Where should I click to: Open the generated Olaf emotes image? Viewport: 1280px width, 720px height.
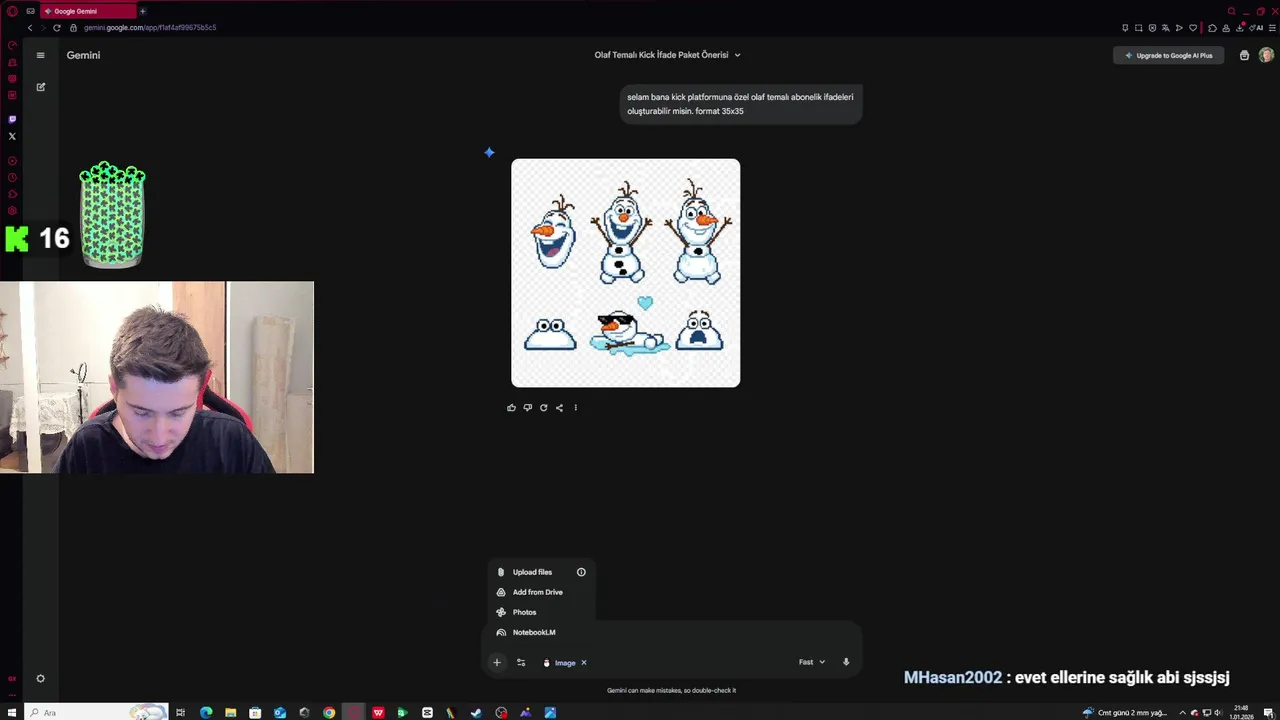626,273
